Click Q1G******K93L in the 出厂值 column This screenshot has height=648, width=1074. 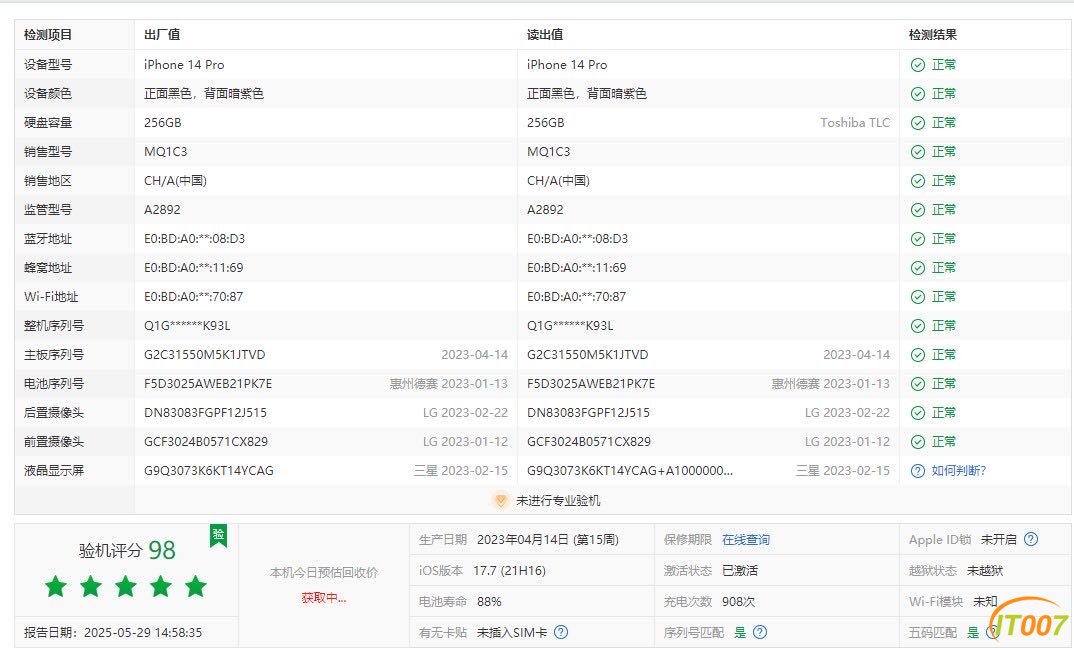pos(187,326)
